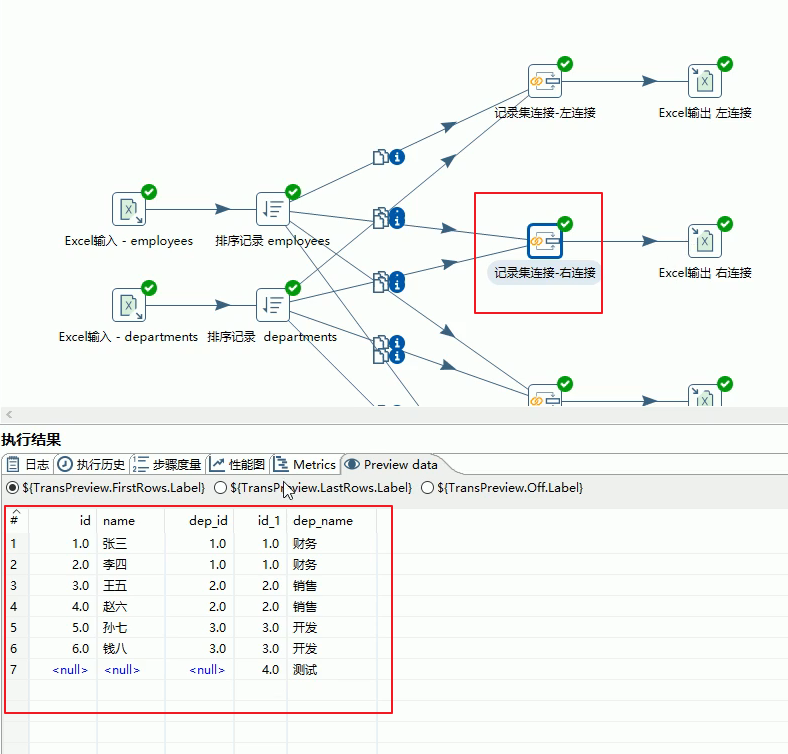Screen dimensions: 788x754
Task: Select the name cell 钱八
Action: coord(131,648)
